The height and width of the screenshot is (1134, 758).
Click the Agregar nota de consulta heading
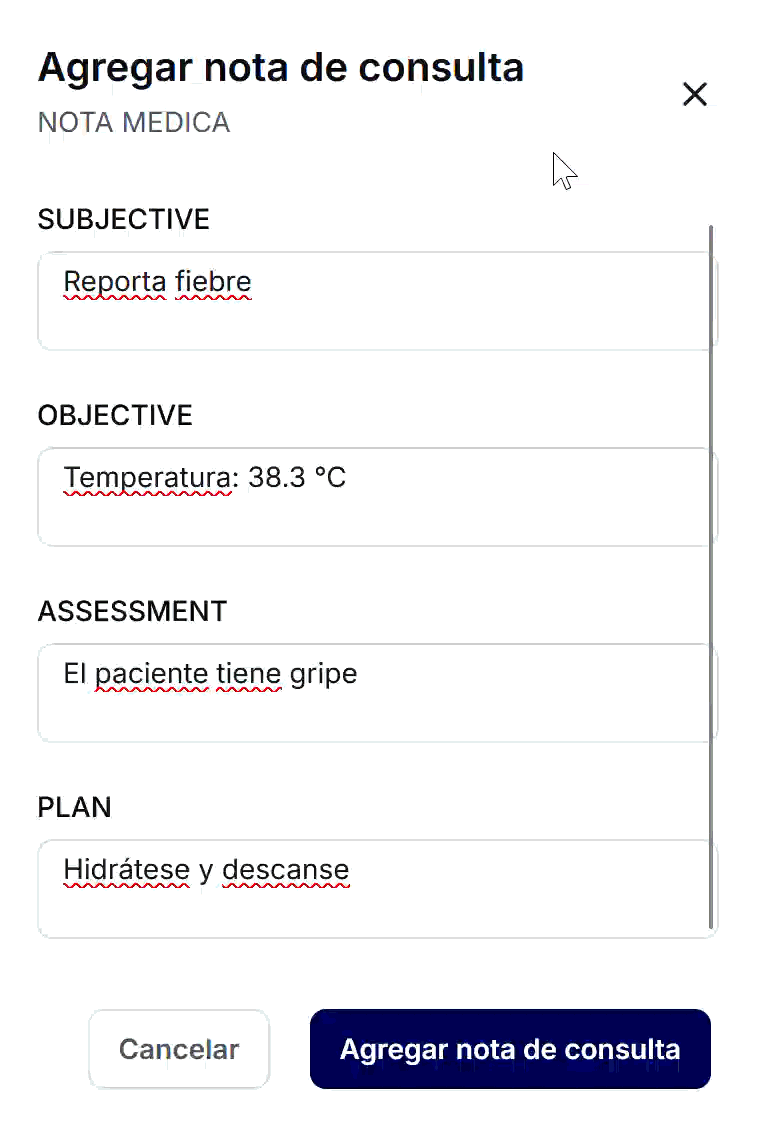[x=281, y=67]
